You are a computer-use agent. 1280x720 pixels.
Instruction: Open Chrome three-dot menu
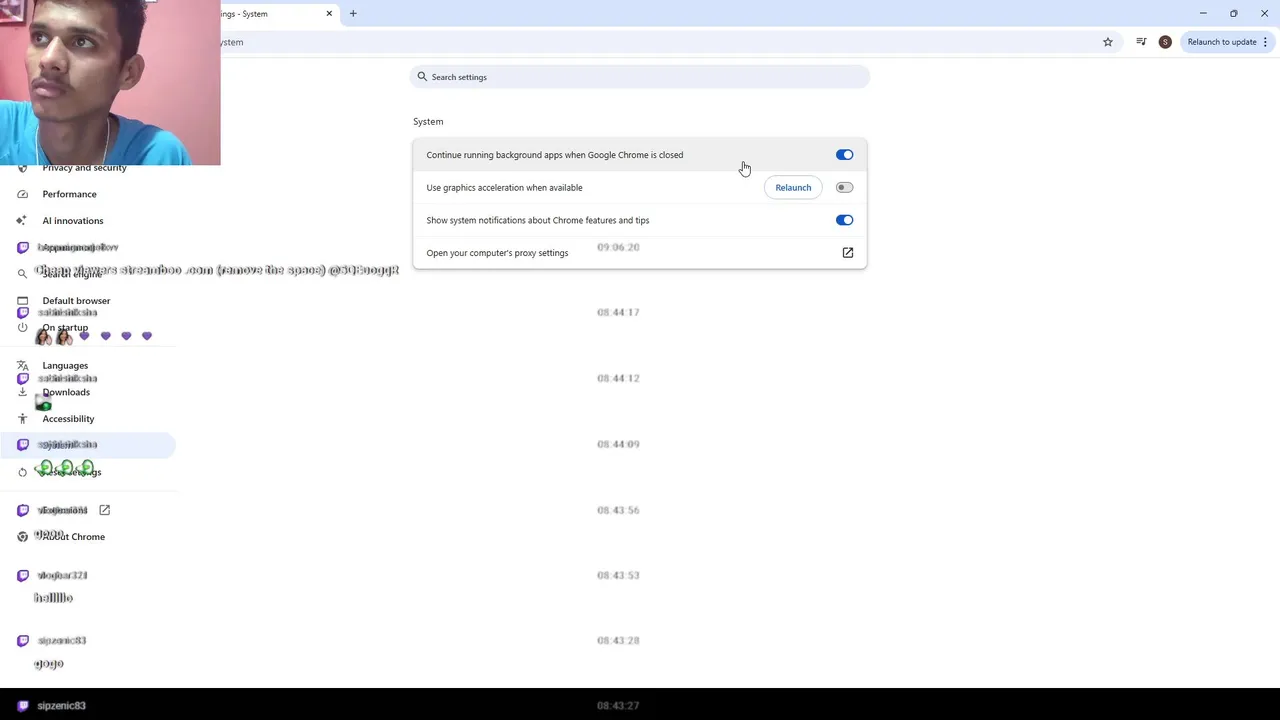pos(1266,42)
